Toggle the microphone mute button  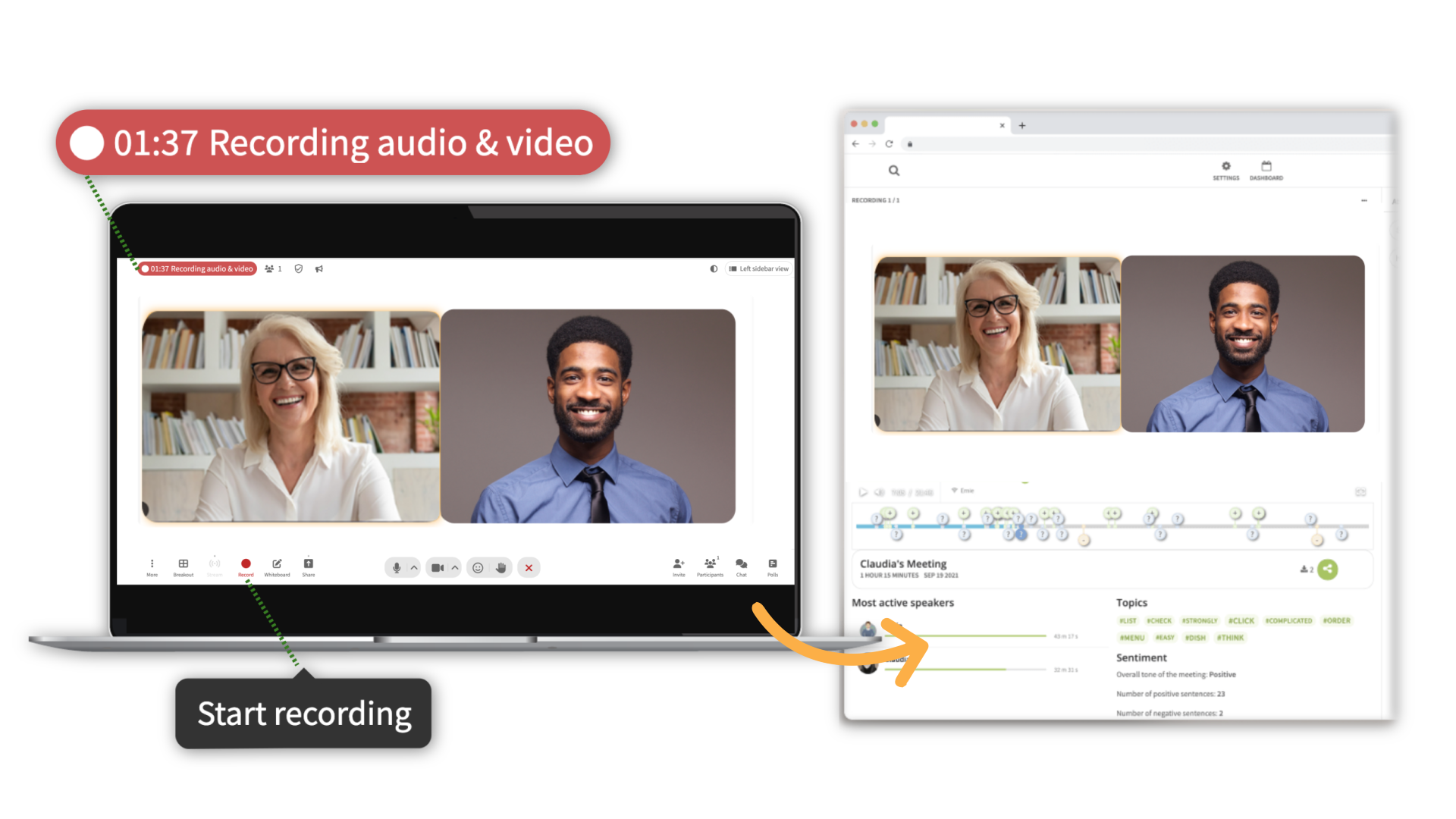click(397, 568)
